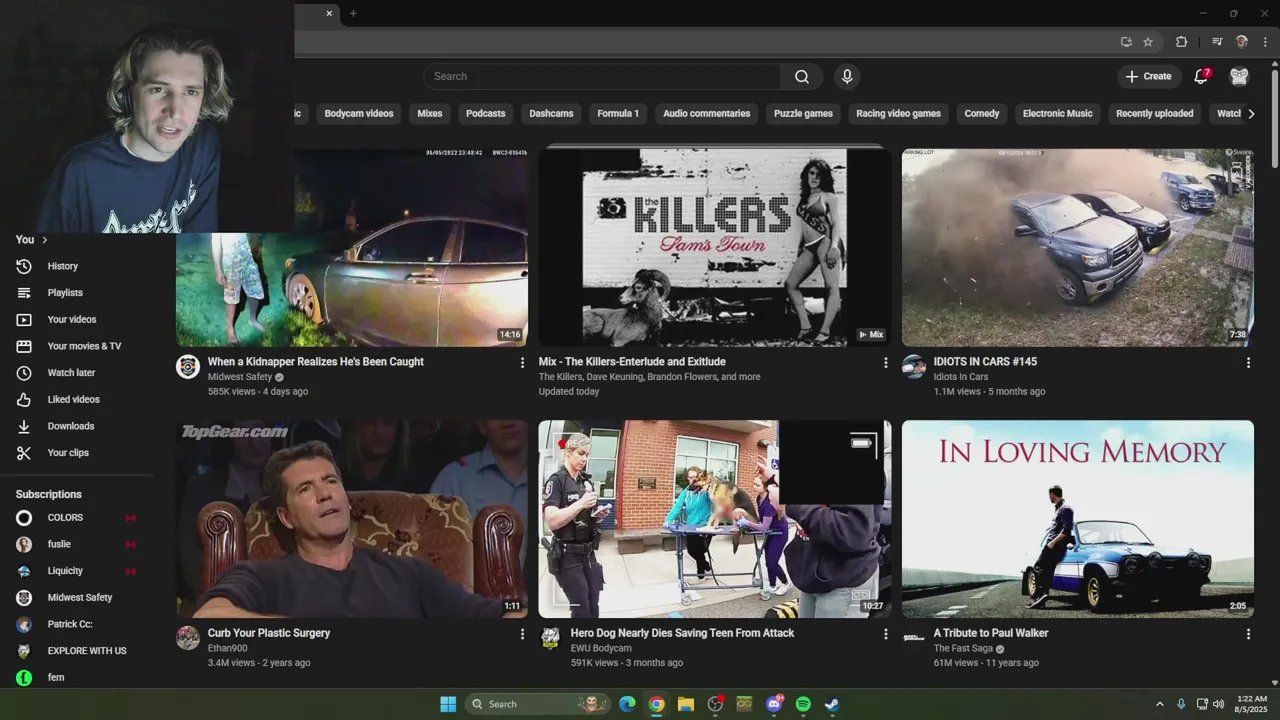Open options for the Hero Dog video
The image size is (1280, 720).
click(885, 634)
